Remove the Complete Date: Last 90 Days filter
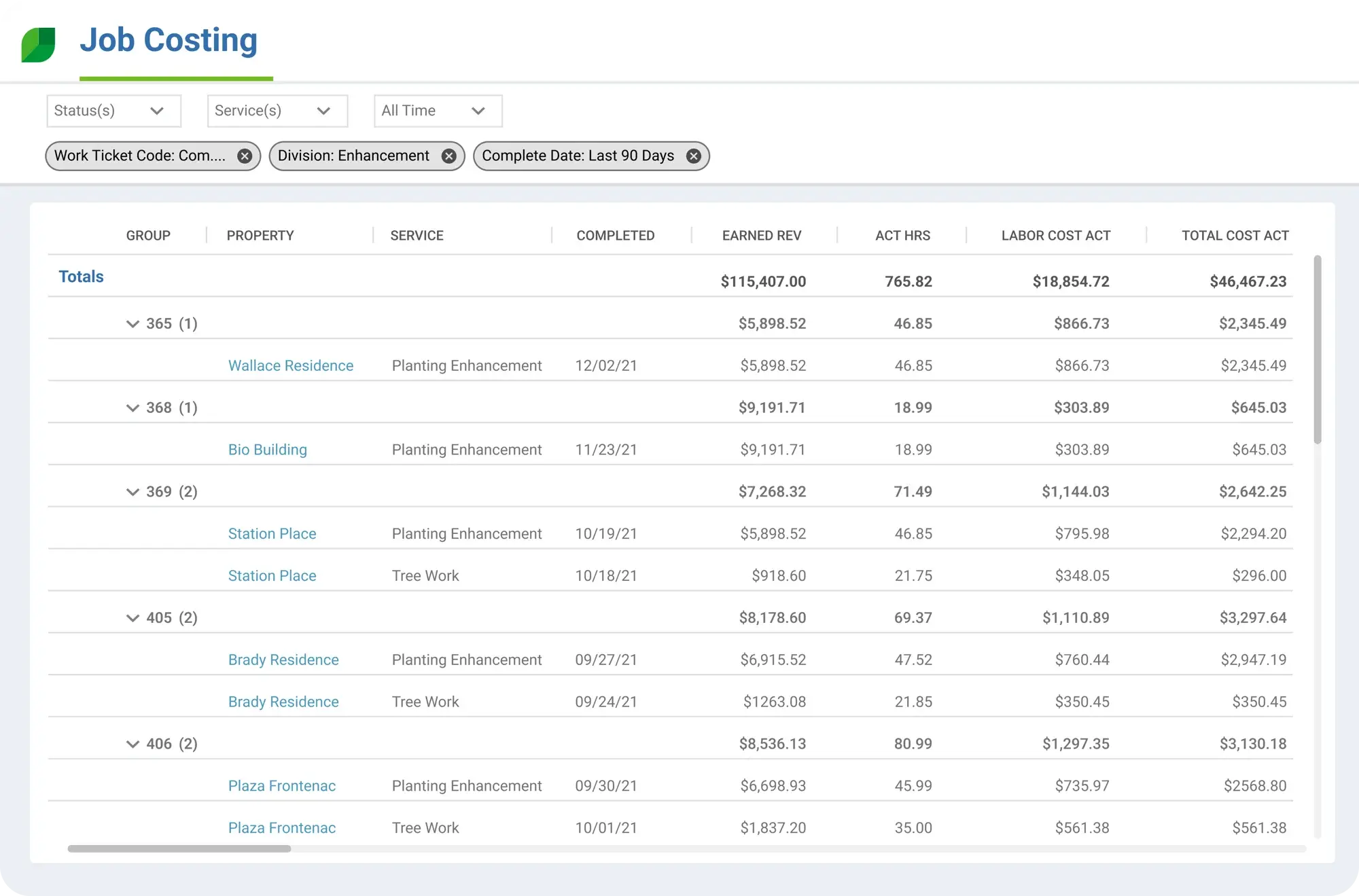Image resolution: width=1359 pixels, height=896 pixels. (694, 156)
